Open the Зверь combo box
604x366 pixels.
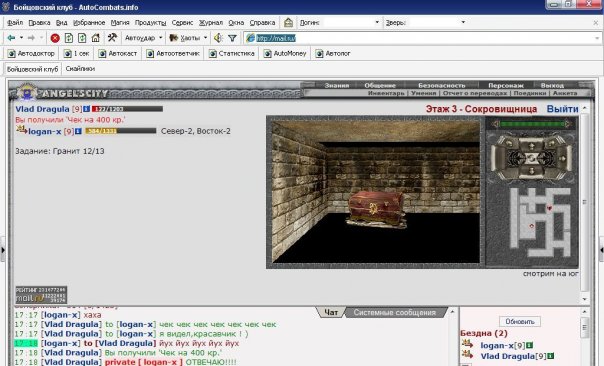pos(438,22)
